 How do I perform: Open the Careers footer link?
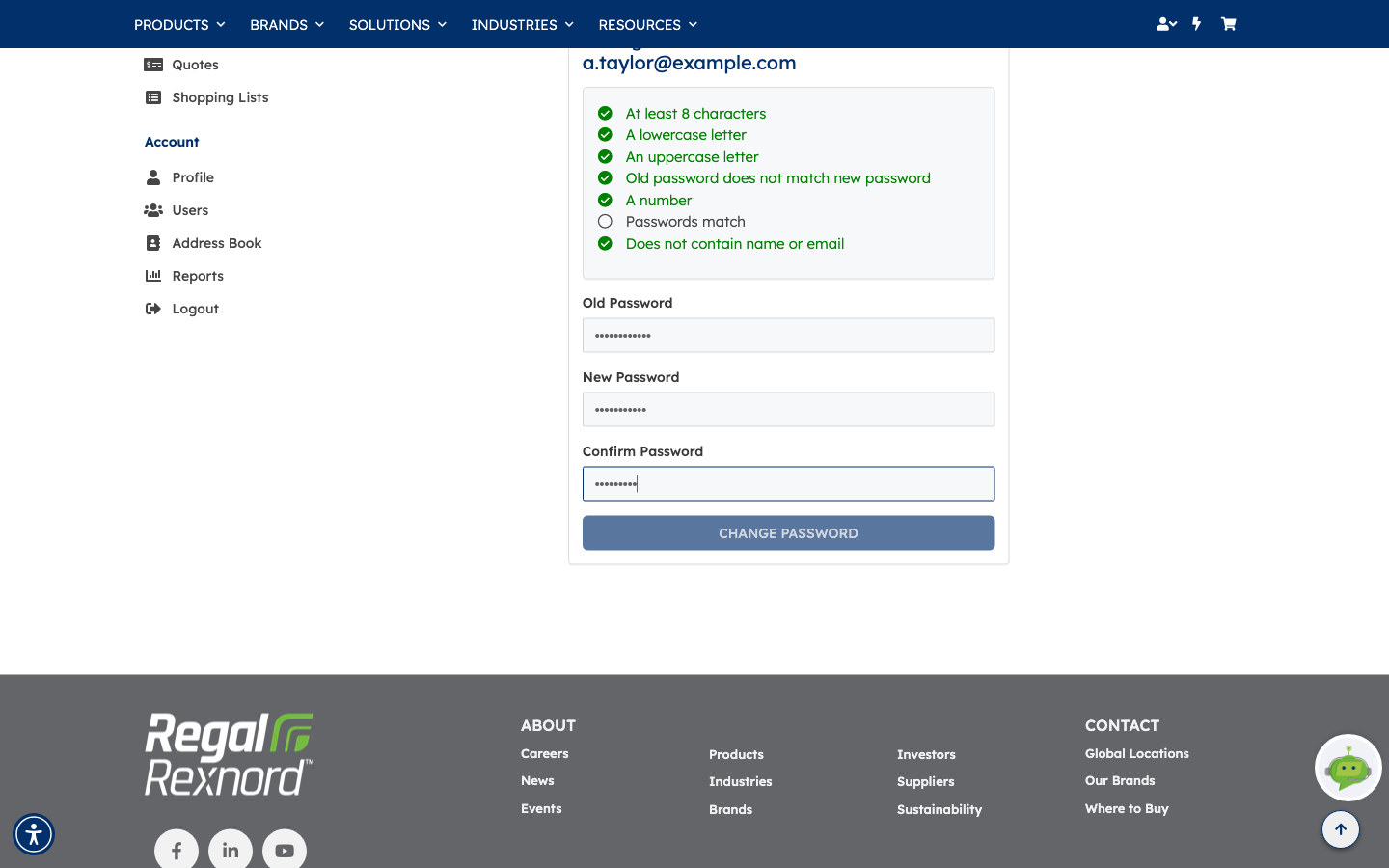tap(545, 754)
